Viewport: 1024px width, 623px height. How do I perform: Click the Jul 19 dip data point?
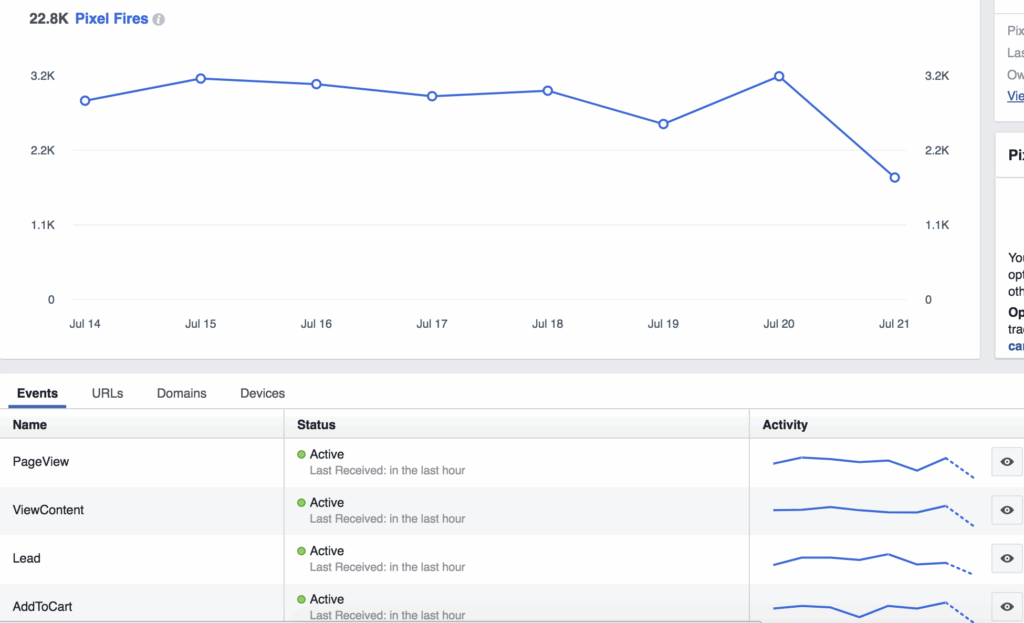[663, 124]
